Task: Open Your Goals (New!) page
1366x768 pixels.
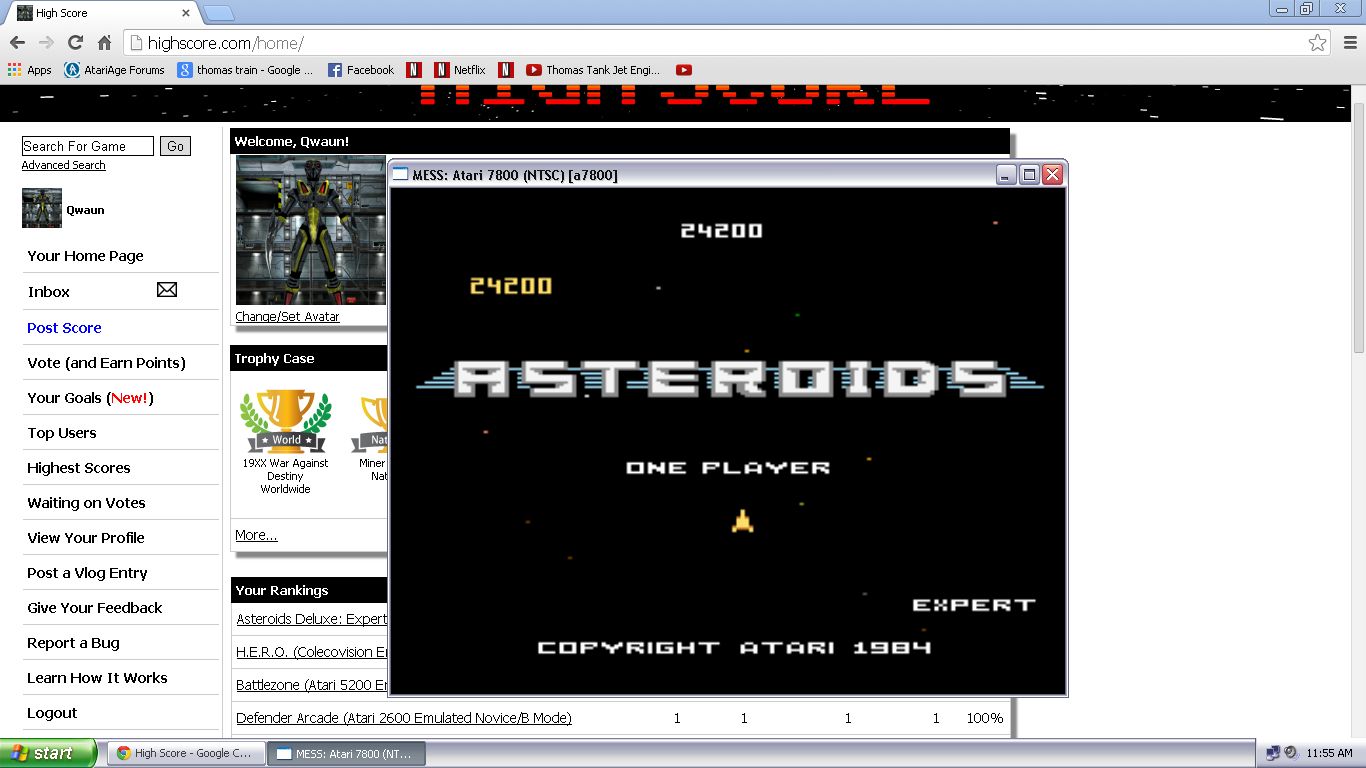Action: [x=90, y=398]
